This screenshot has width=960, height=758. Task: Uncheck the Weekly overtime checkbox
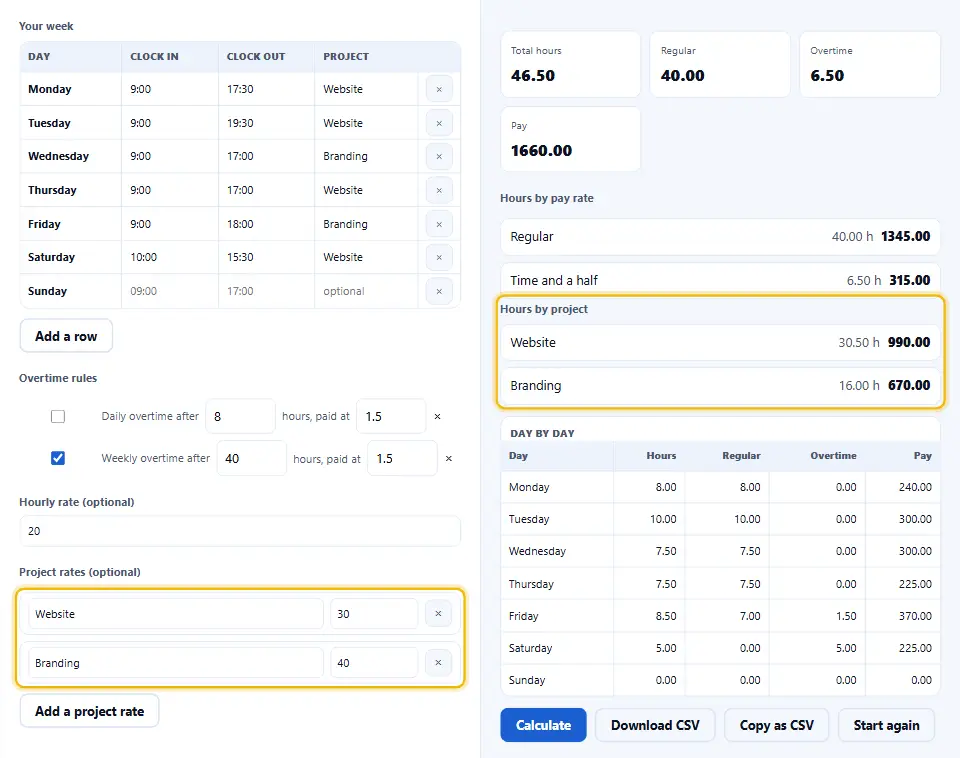pos(58,458)
